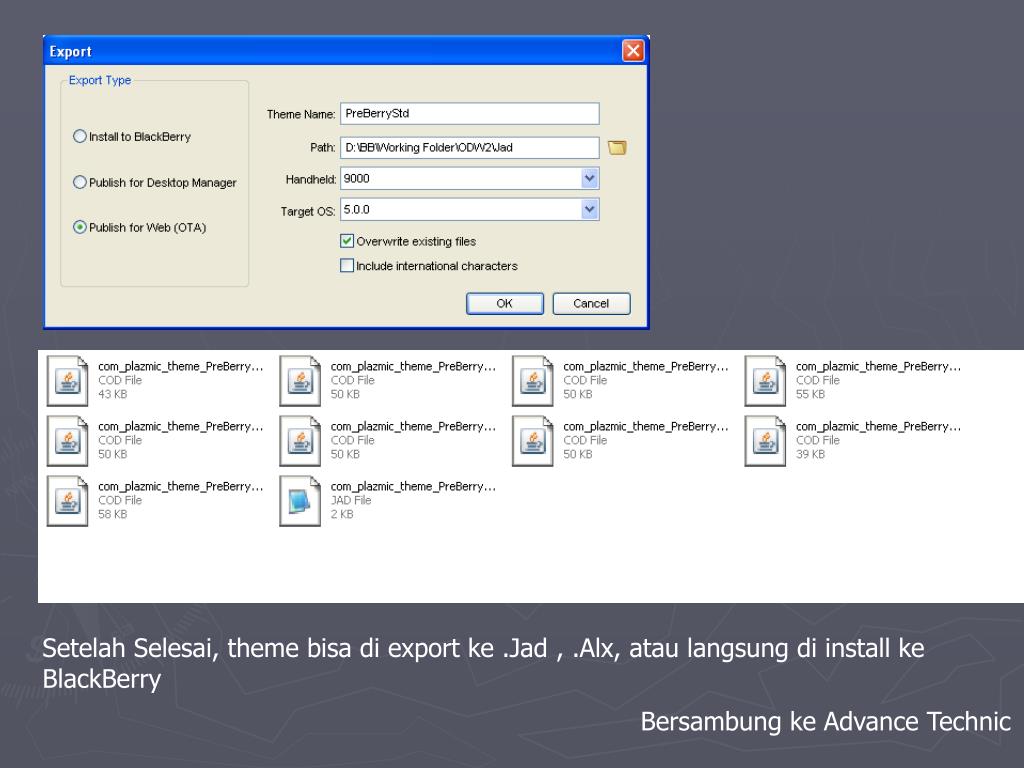Open the Target OS dropdown
1024x768 pixels.
tap(590, 210)
